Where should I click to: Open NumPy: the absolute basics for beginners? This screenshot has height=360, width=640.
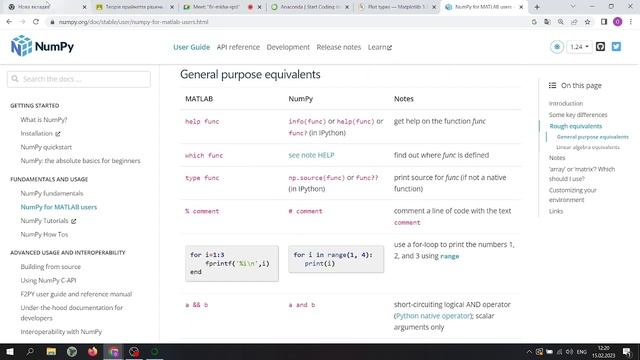pos(80,161)
